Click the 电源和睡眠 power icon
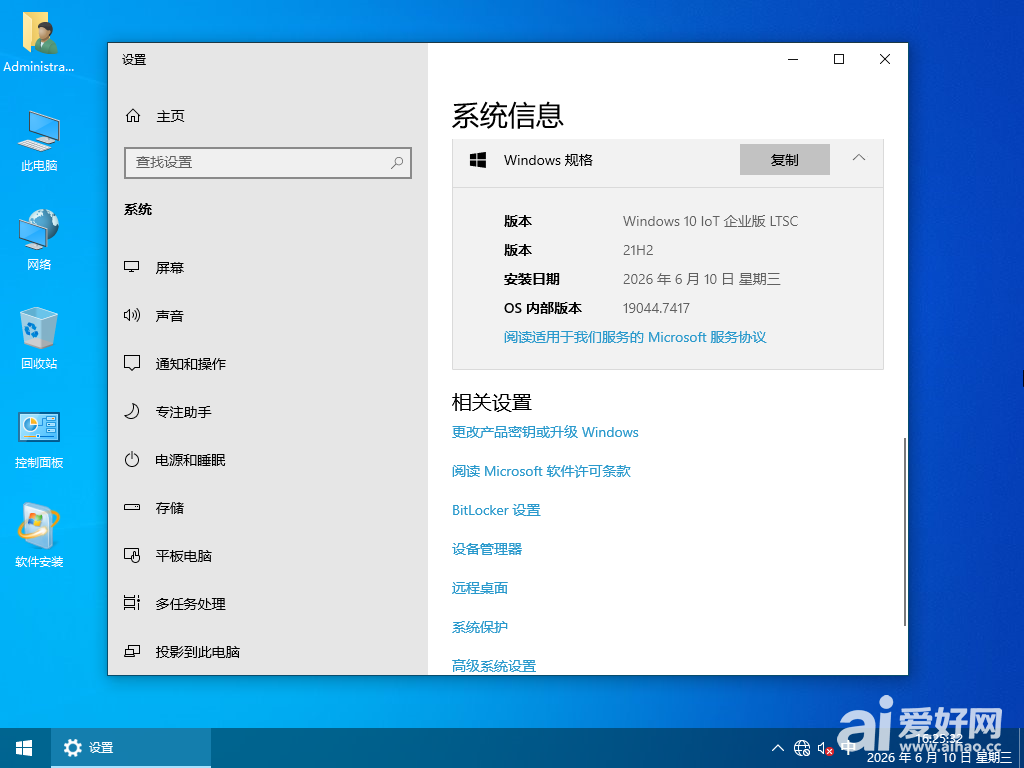Image resolution: width=1024 pixels, height=768 pixels. click(x=132, y=459)
